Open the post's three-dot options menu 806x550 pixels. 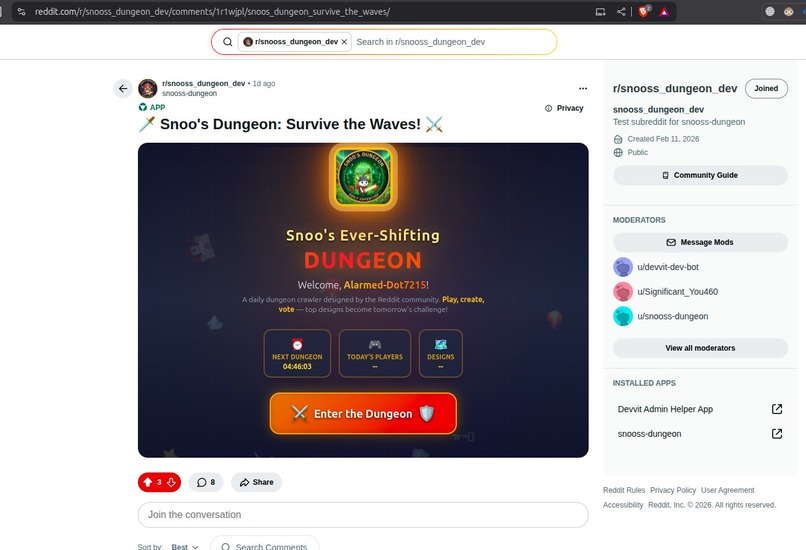(x=582, y=88)
